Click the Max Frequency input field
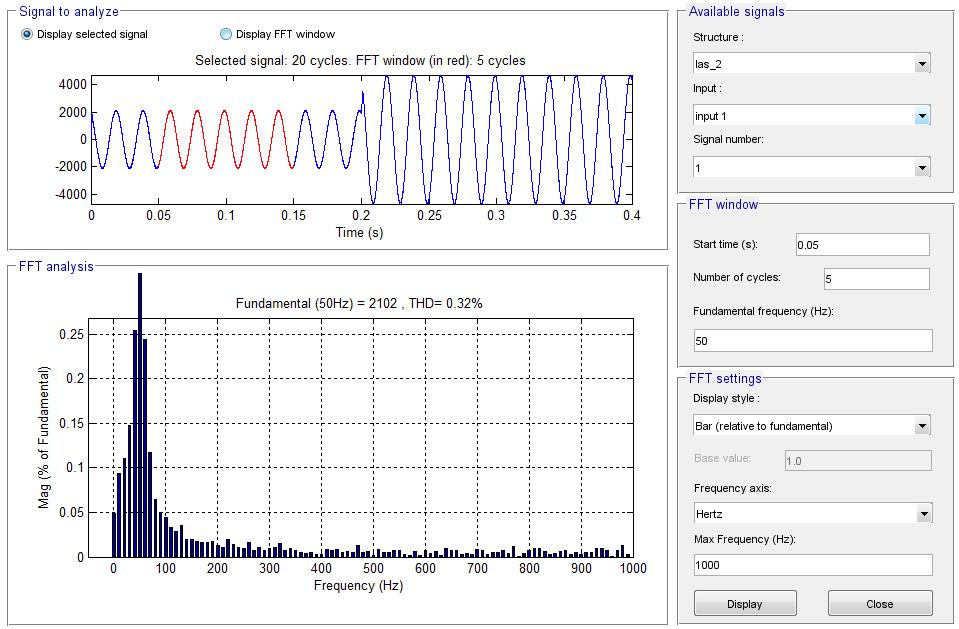 coord(812,565)
